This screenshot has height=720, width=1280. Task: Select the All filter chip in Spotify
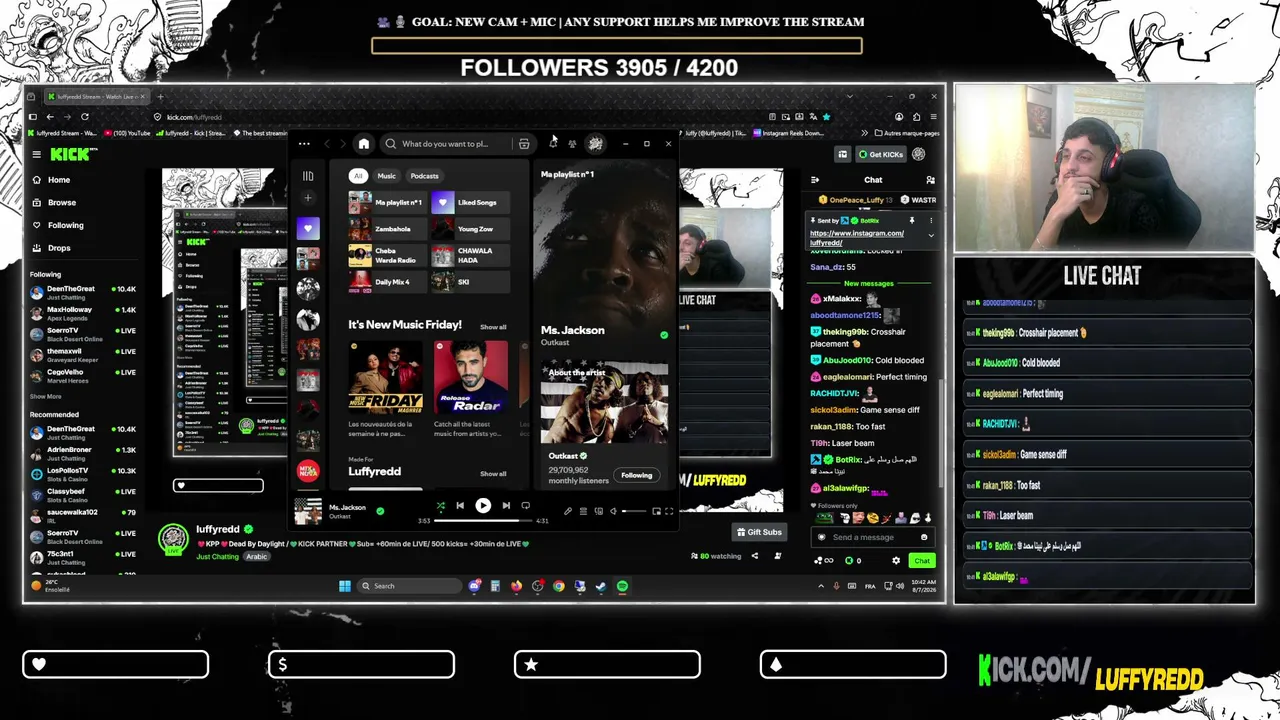[x=358, y=176]
